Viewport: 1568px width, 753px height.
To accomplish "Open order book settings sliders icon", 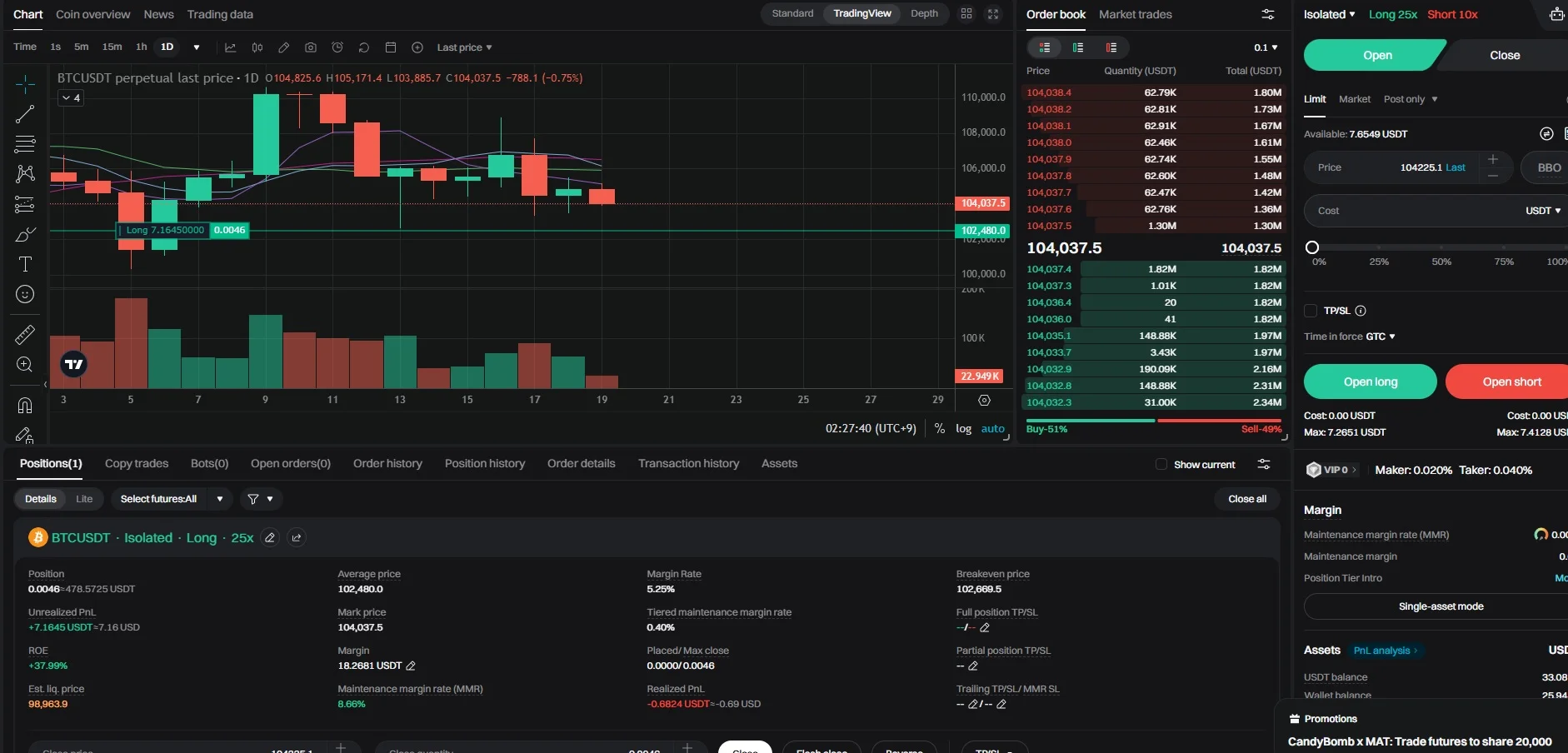I will tap(1268, 14).
